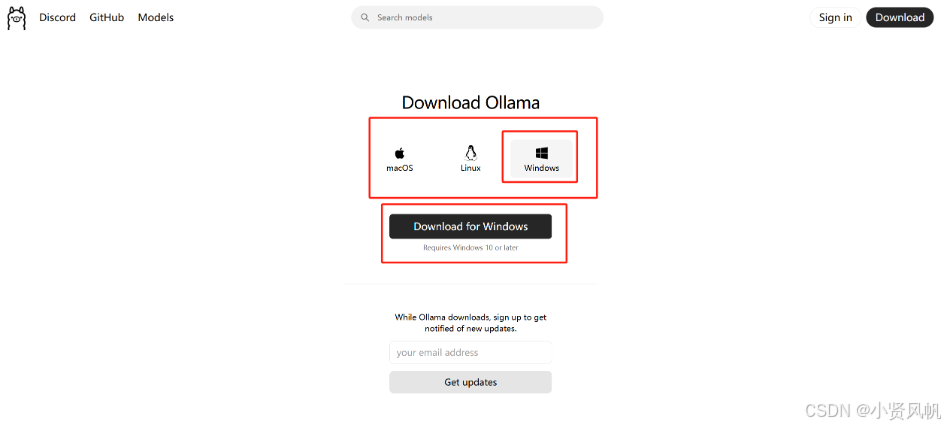
Task: Select the Windows logo icon
Action: click(541, 153)
